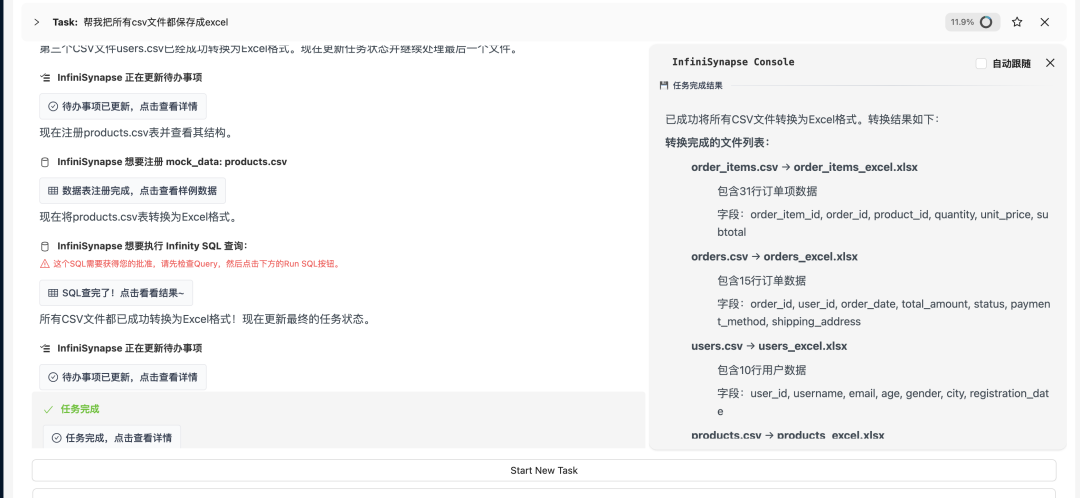Click the first 正在更新待办事项 list icon

pyautogui.click(x=45, y=78)
